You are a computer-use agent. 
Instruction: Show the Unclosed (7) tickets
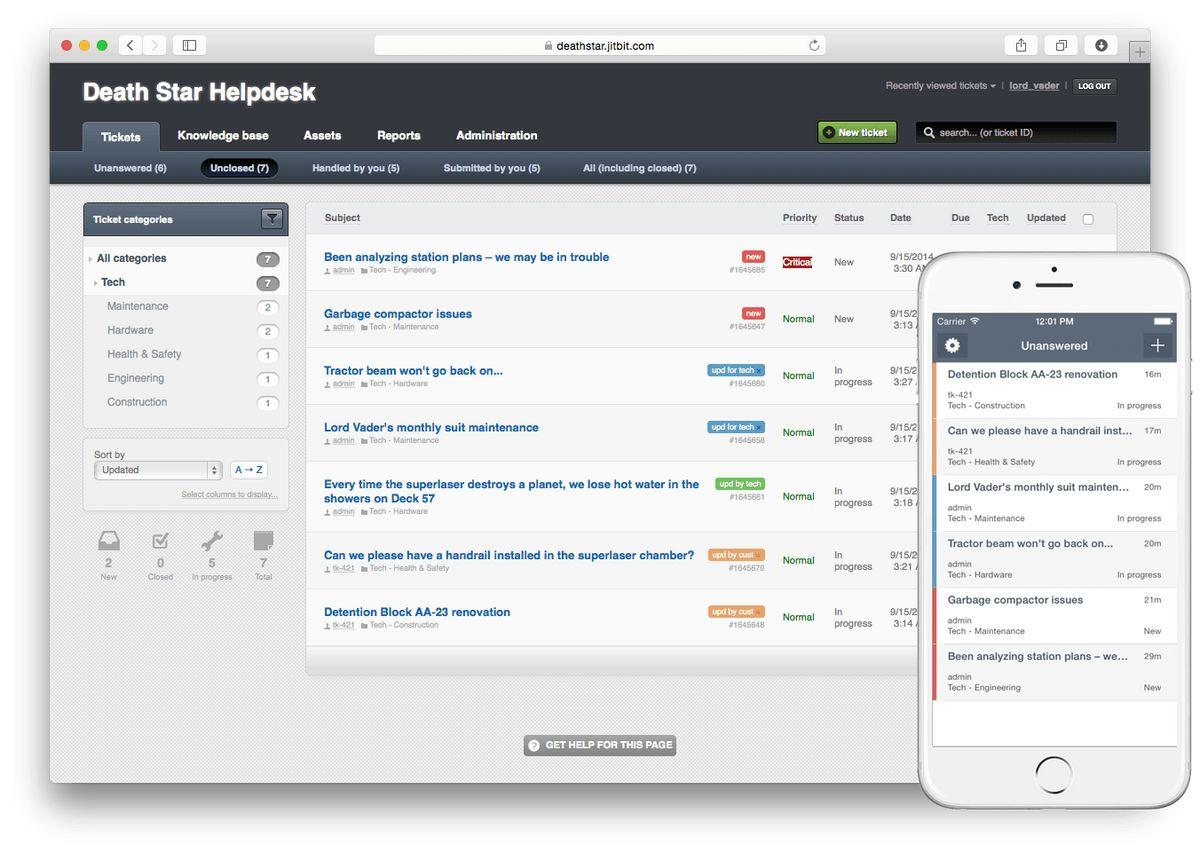coord(239,168)
